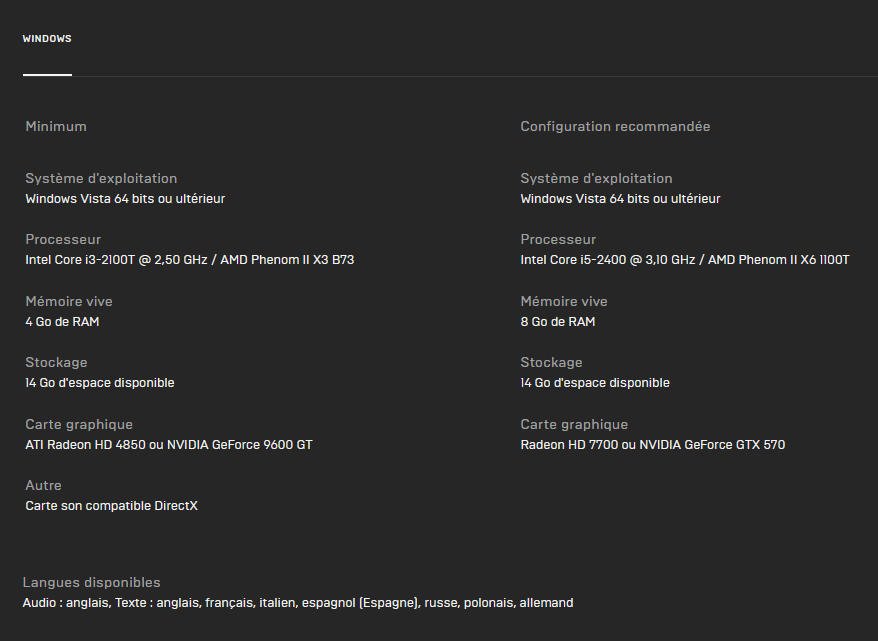Click minimum Carte graphique label

coord(79,424)
